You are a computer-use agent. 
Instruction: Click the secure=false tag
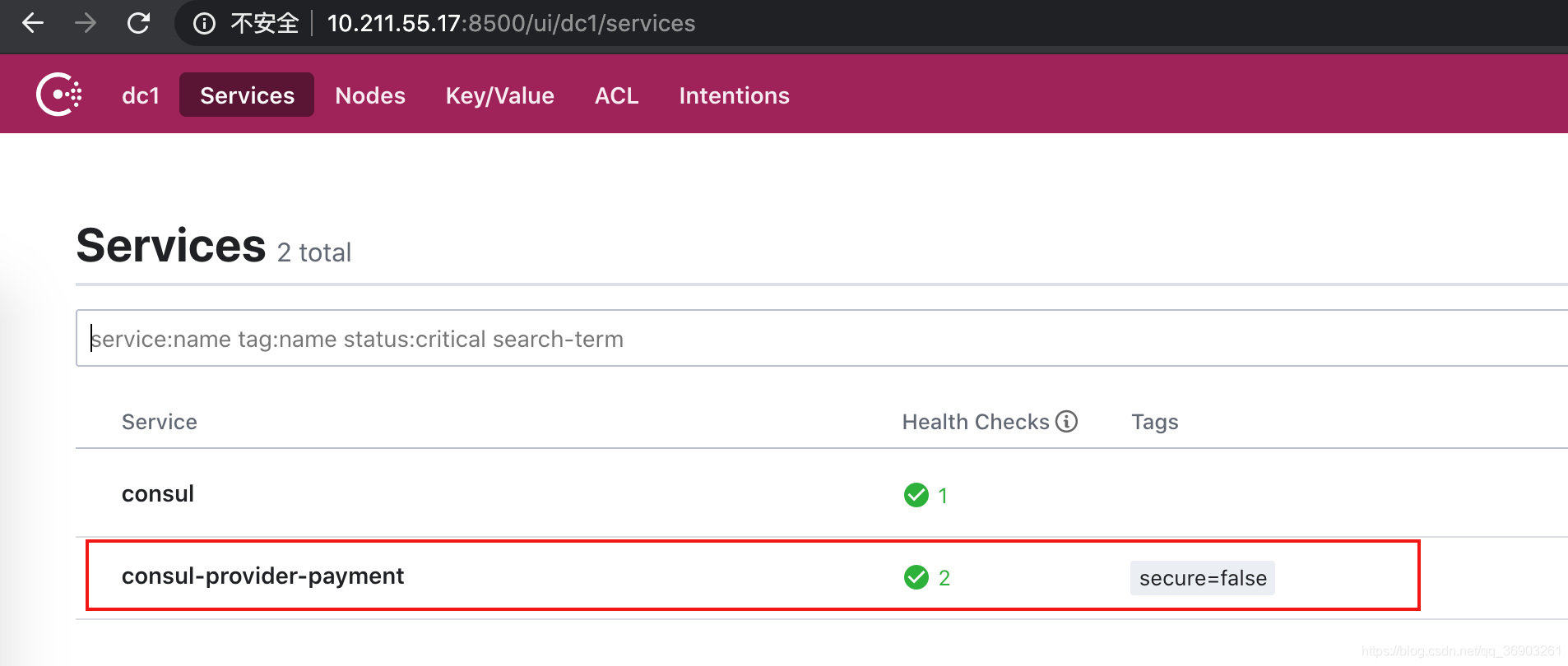pyautogui.click(x=1202, y=578)
